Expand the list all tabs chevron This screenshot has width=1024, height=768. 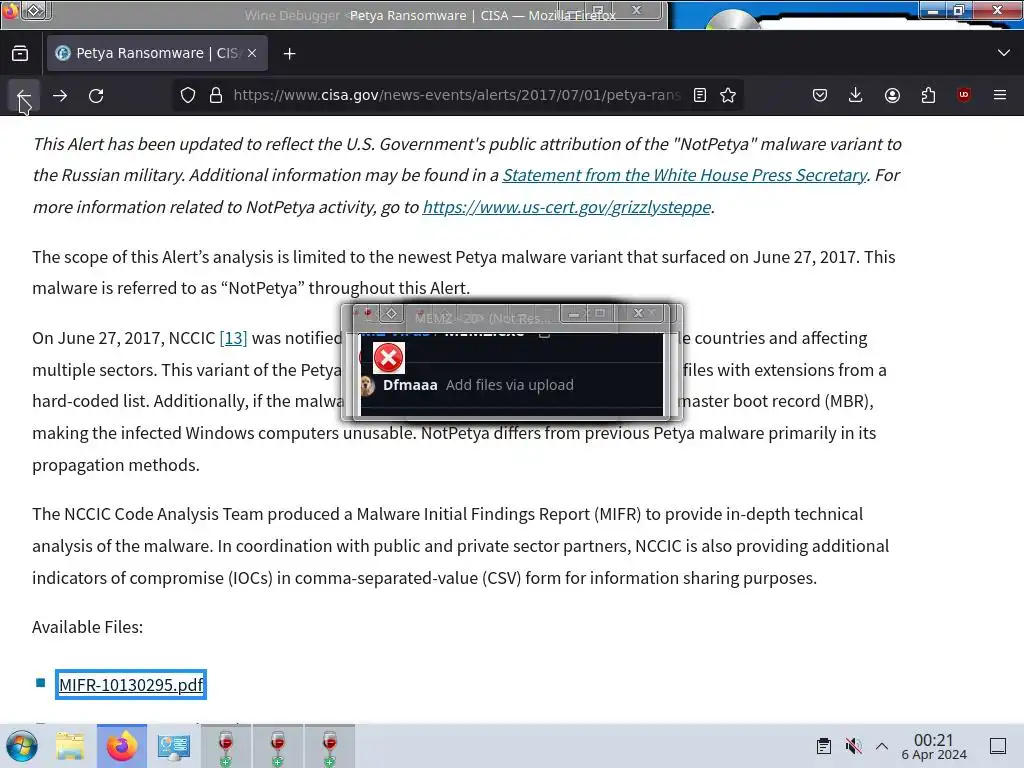pos(1004,53)
